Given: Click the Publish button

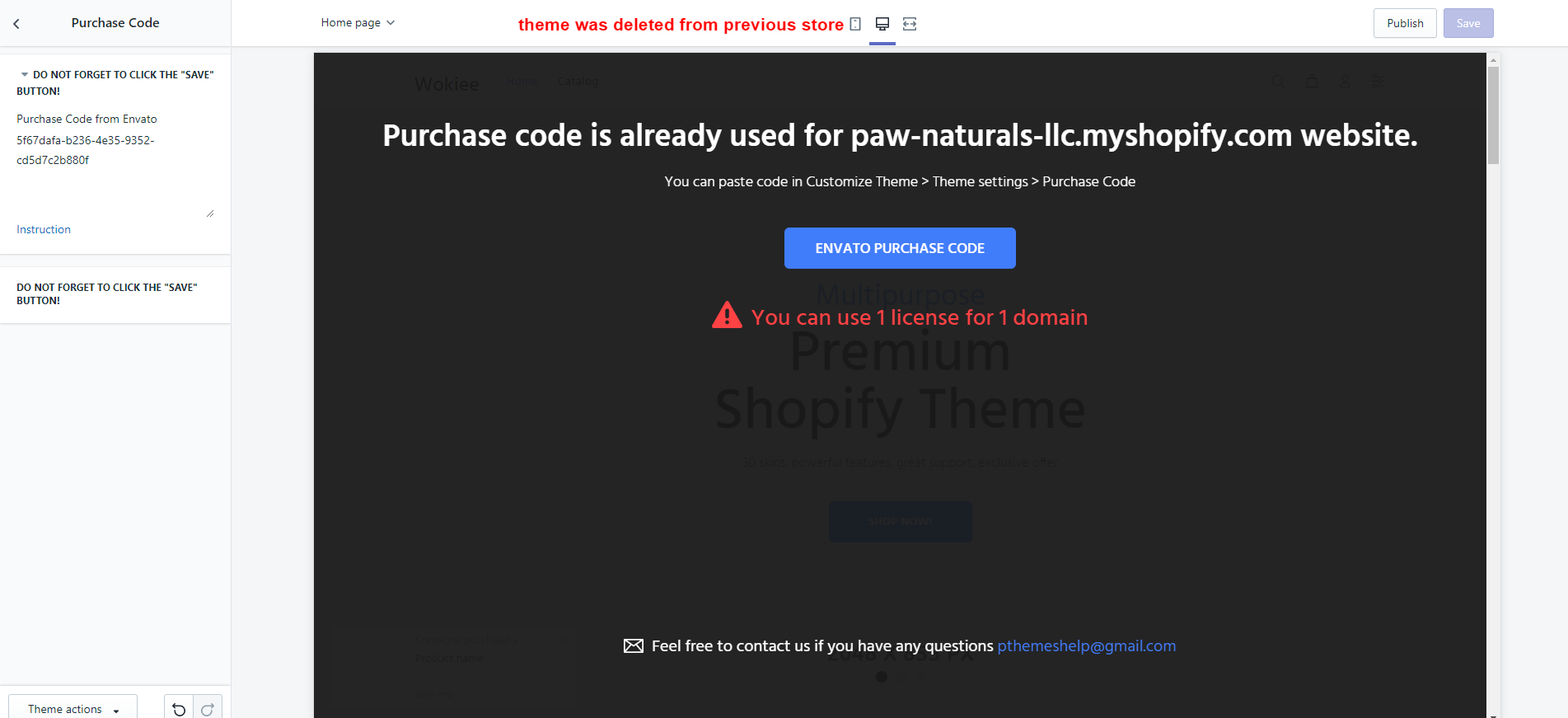Looking at the screenshot, I should point(1405,23).
